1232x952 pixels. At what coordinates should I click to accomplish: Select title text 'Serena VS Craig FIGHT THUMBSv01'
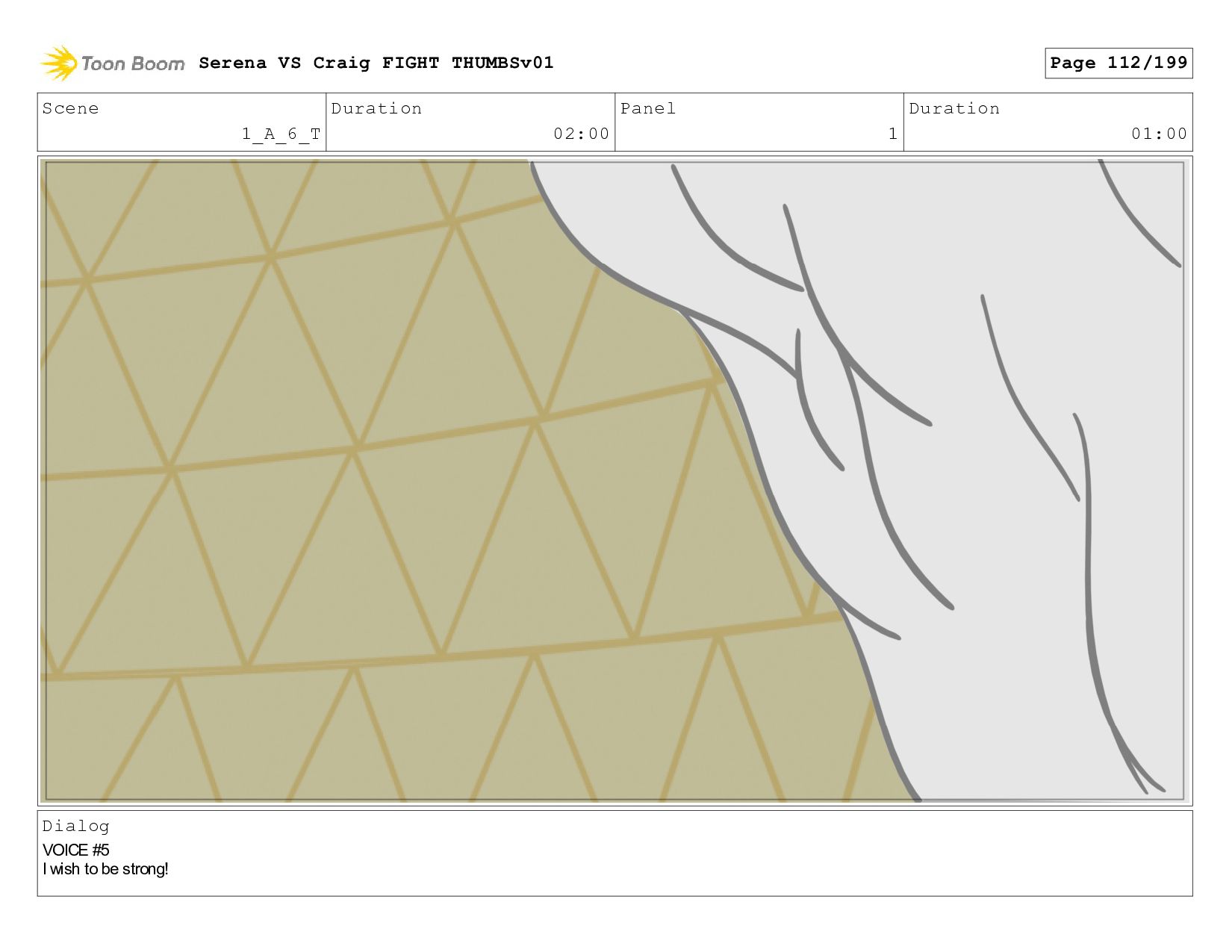click(376, 63)
